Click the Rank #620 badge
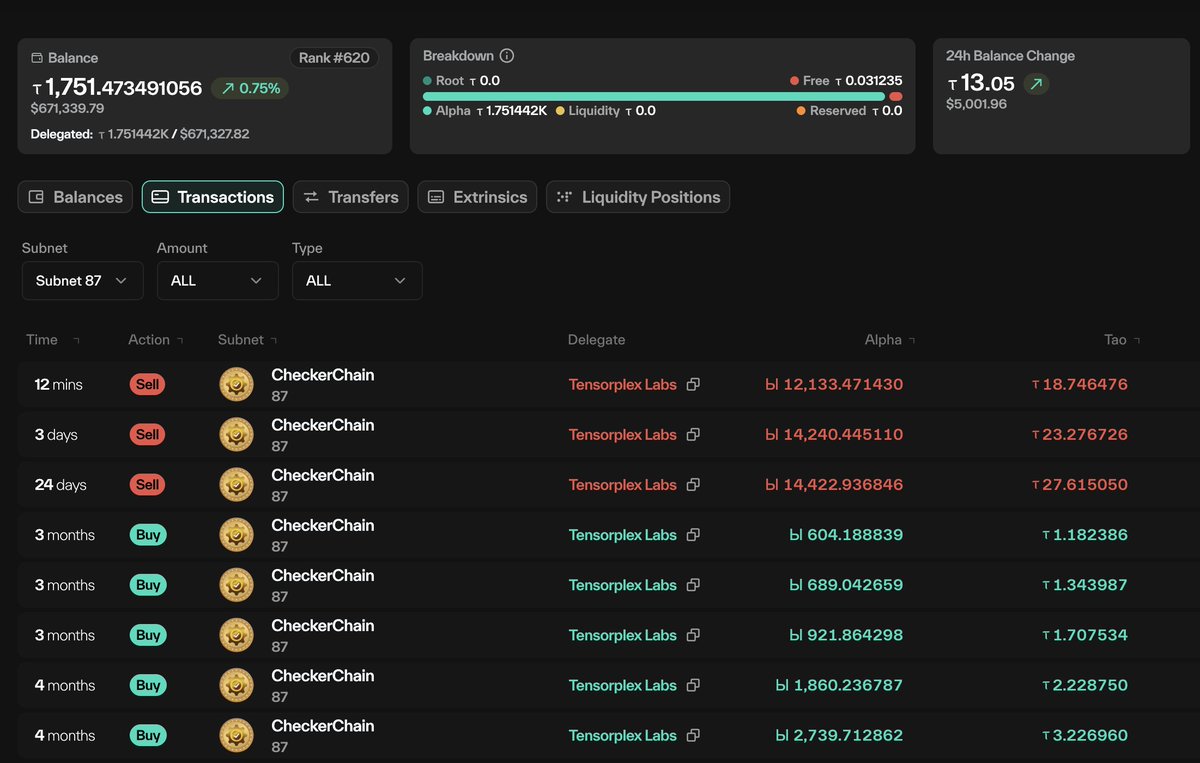The image size is (1200, 763). pos(334,58)
